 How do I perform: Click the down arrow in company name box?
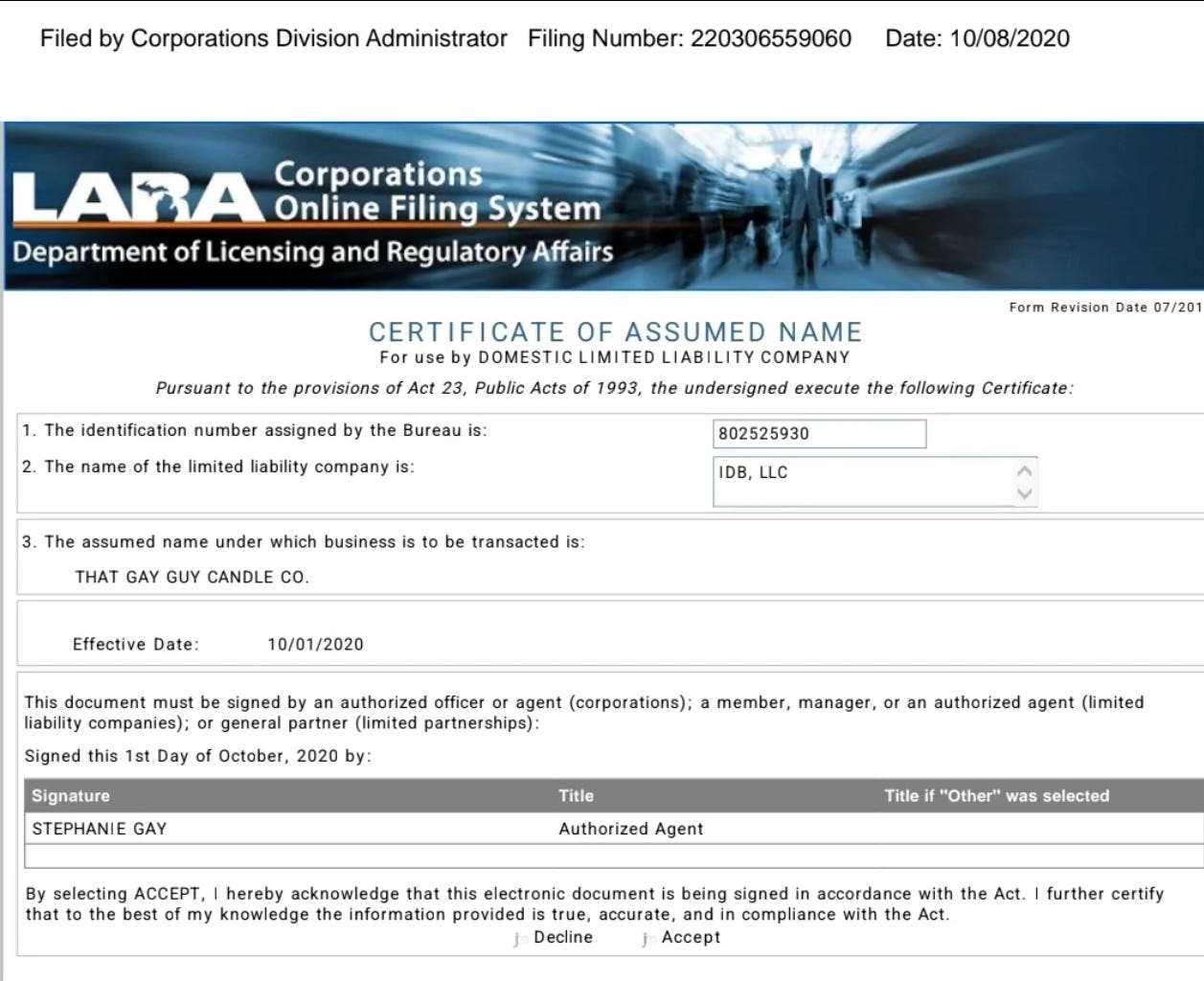[1025, 493]
